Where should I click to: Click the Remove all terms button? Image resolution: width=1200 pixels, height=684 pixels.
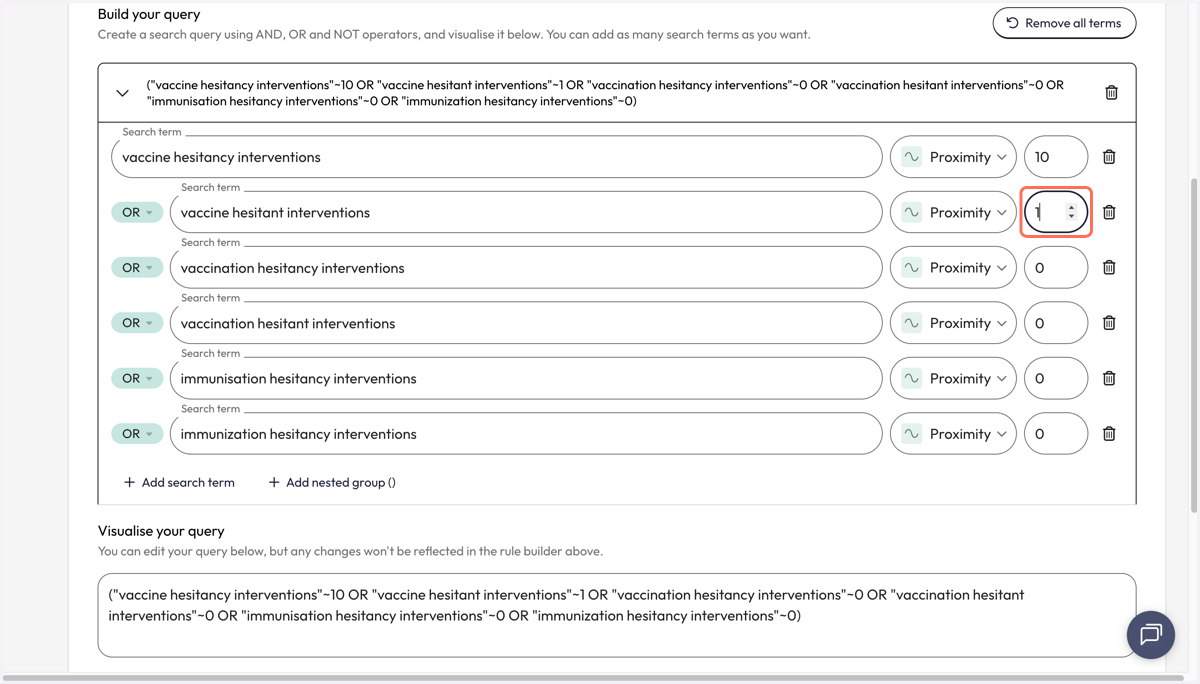pos(1064,23)
